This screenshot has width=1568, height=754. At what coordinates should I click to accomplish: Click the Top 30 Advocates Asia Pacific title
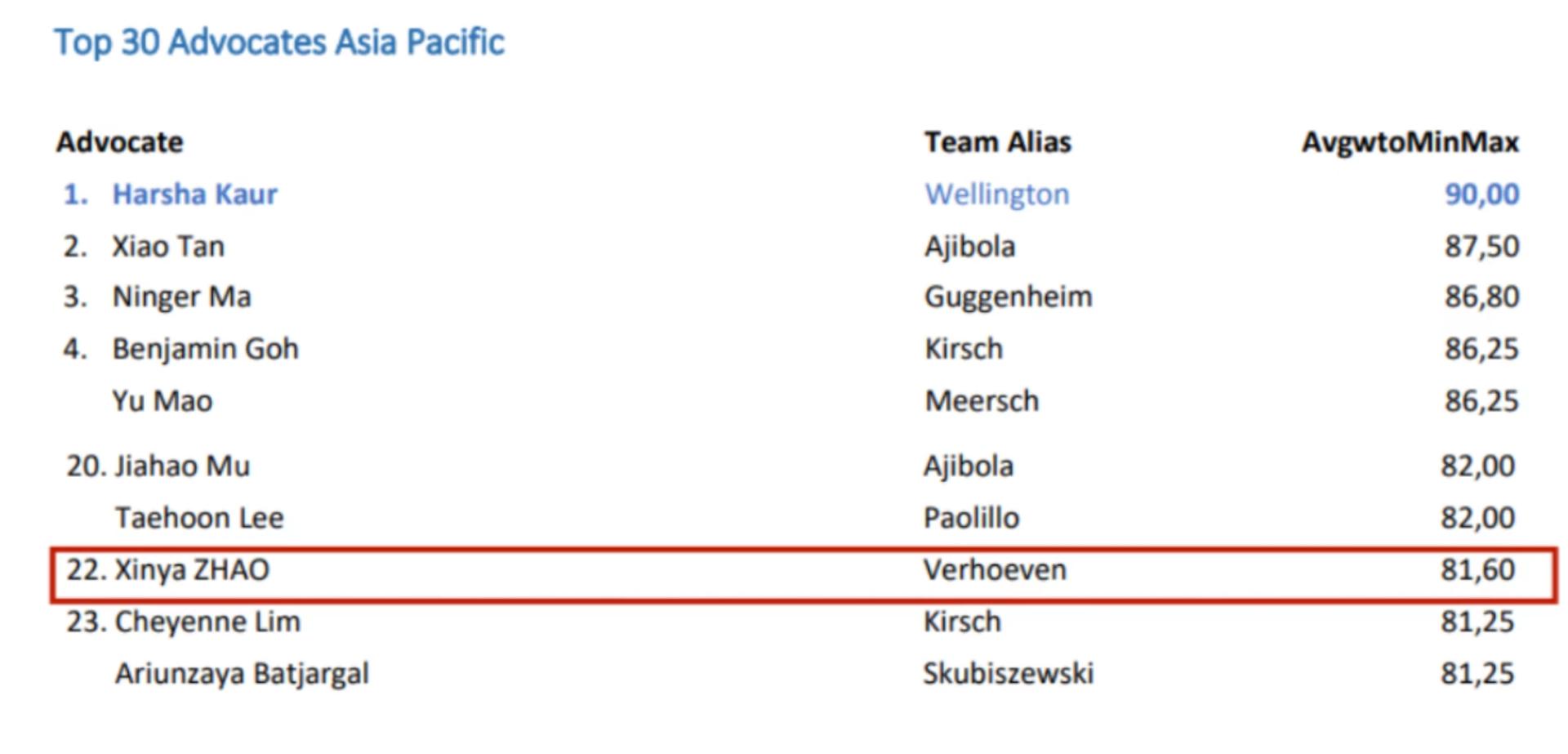pos(279,42)
